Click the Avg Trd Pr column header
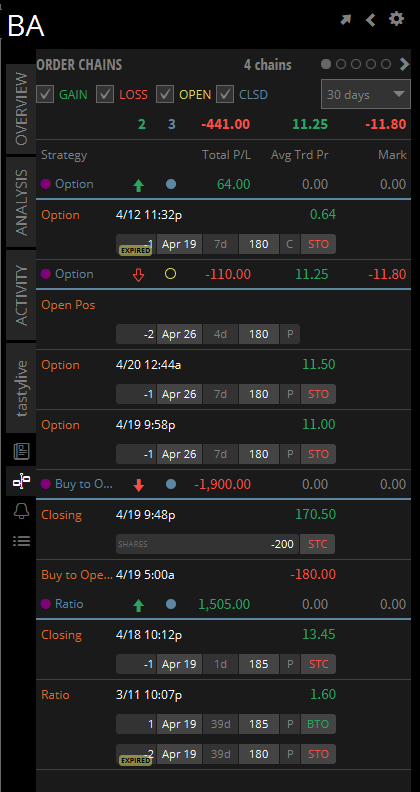This screenshot has width=420, height=792. [299, 155]
